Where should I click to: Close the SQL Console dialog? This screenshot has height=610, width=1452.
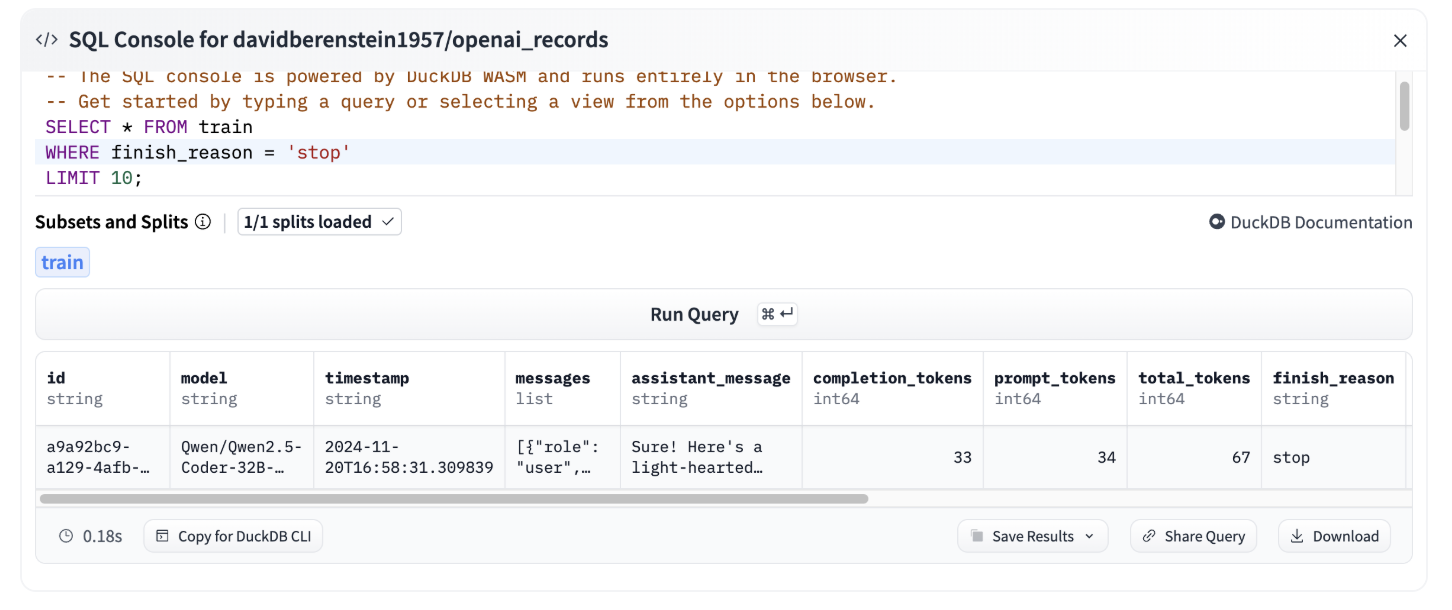tap(1400, 41)
